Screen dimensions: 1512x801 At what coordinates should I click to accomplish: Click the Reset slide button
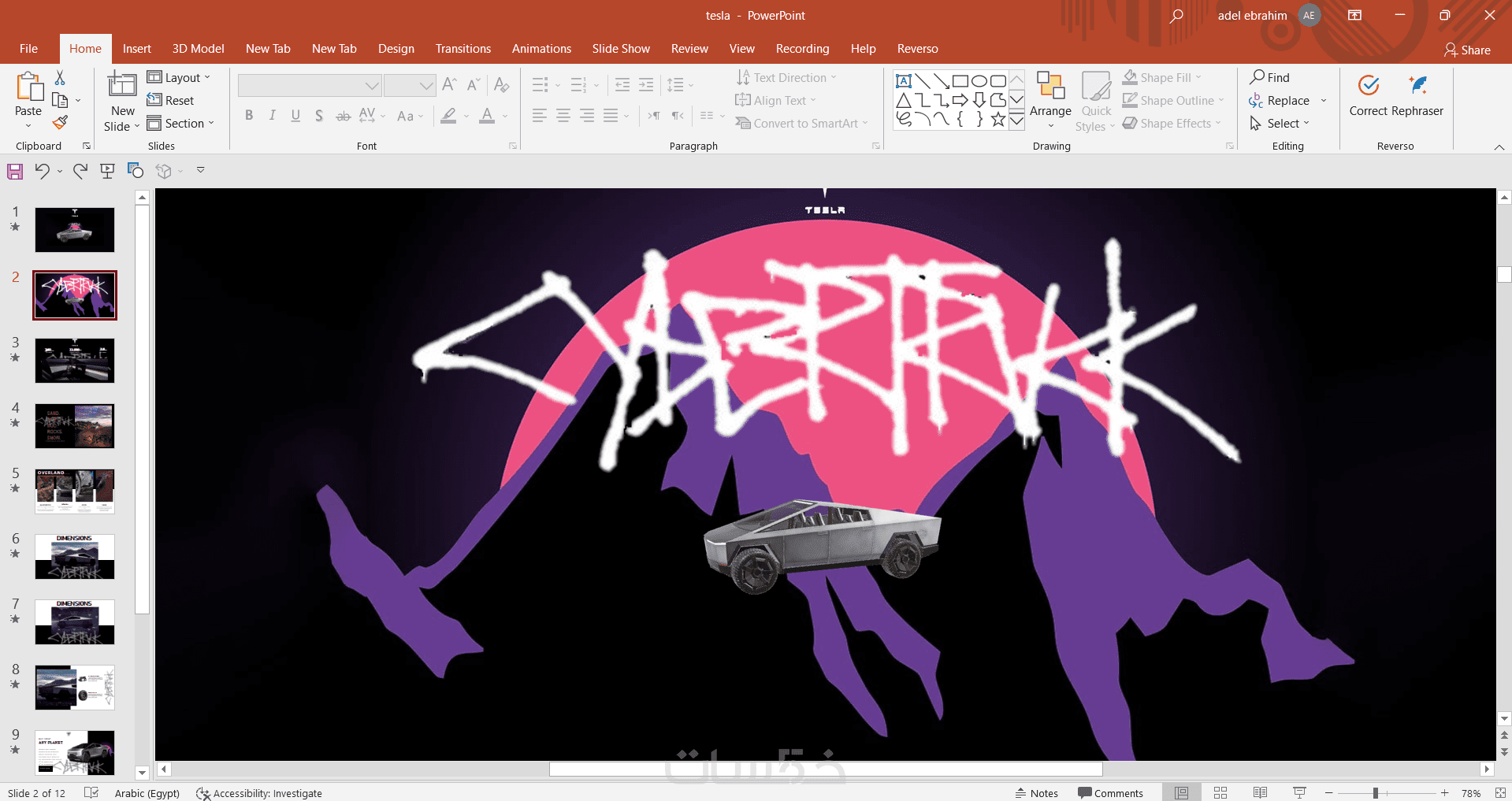click(170, 100)
